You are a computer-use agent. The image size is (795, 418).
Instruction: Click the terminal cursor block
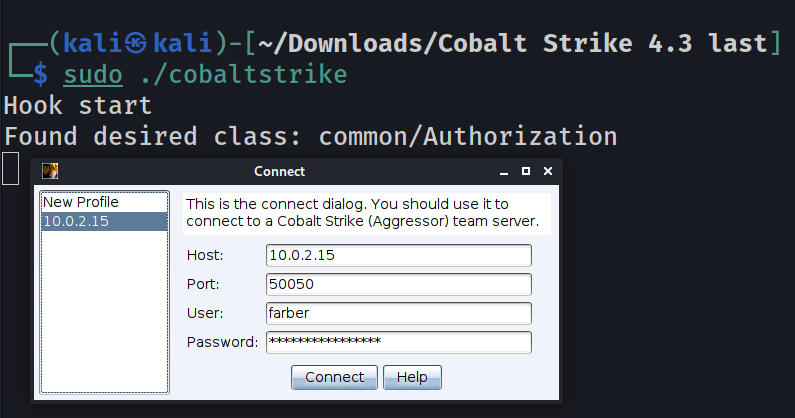tap(10, 168)
